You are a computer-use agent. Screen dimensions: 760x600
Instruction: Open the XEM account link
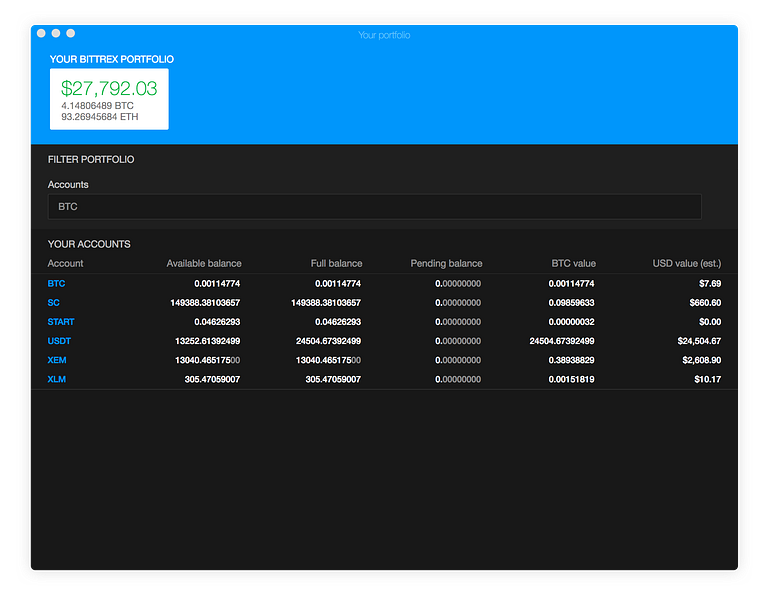(57, 360)
